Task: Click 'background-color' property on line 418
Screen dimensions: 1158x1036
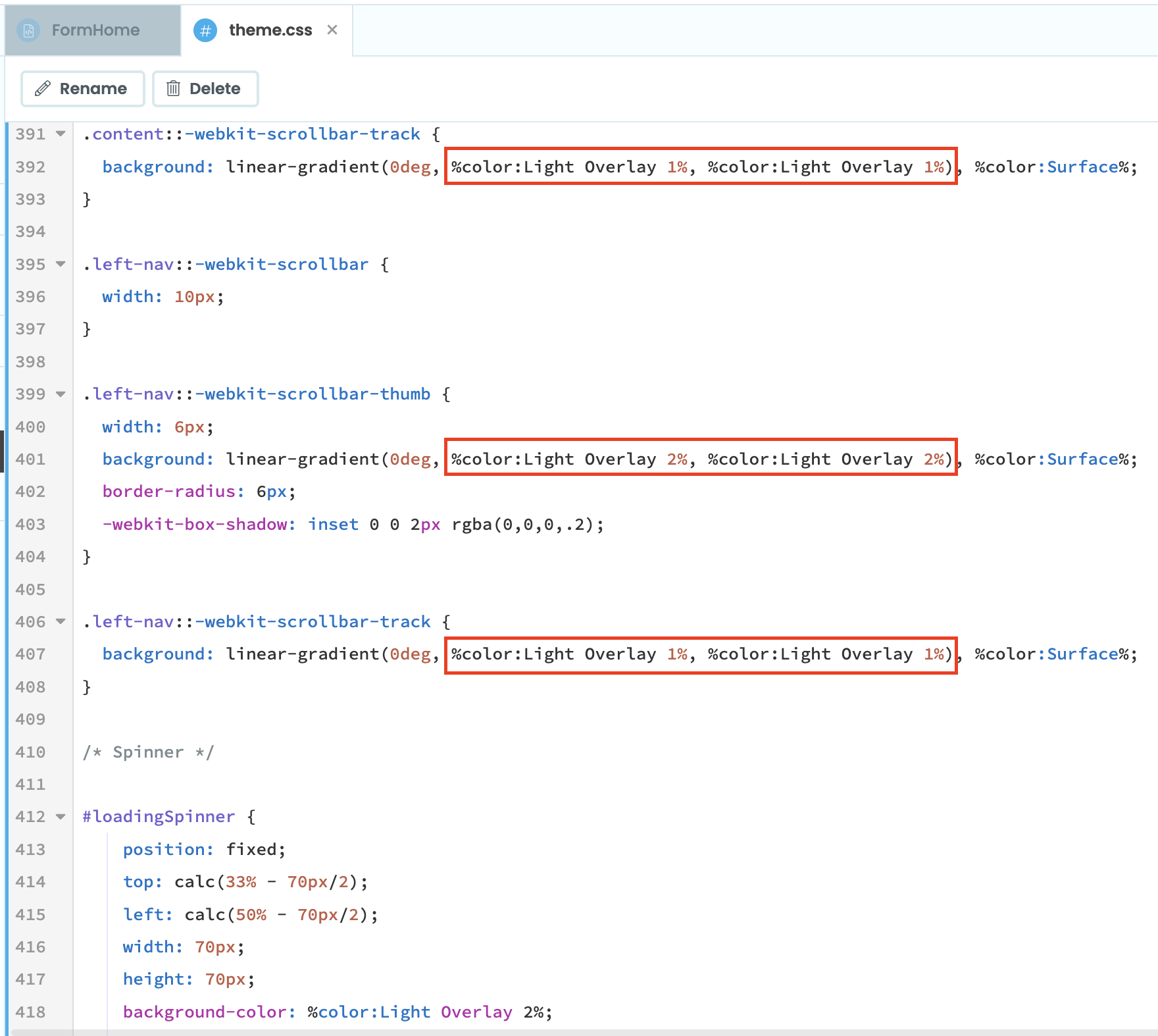Action: click(x=205, y=1012)
